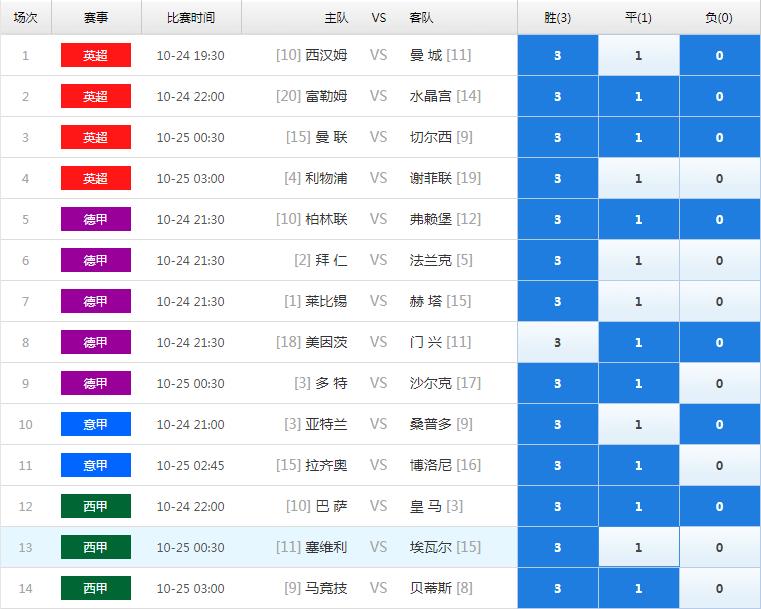Click away team name 贝蒂斯
The image size is (761, 609).
click(430, 588)
